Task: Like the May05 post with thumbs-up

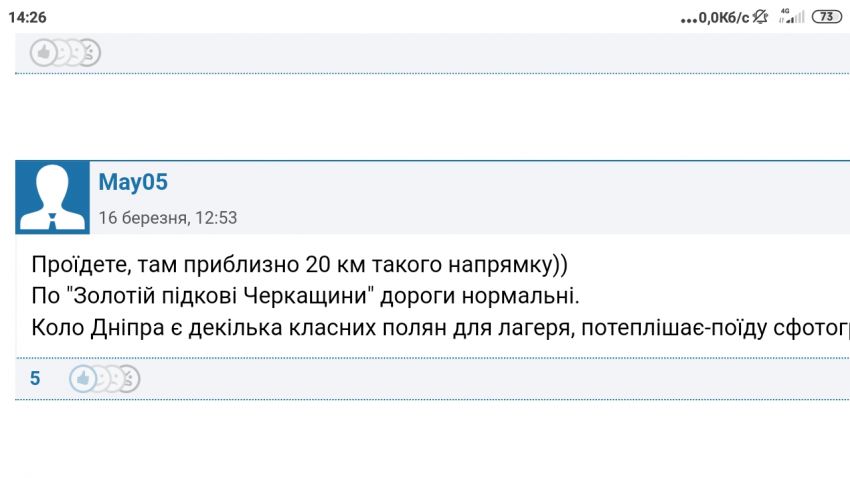Action: tap(82, 378)
